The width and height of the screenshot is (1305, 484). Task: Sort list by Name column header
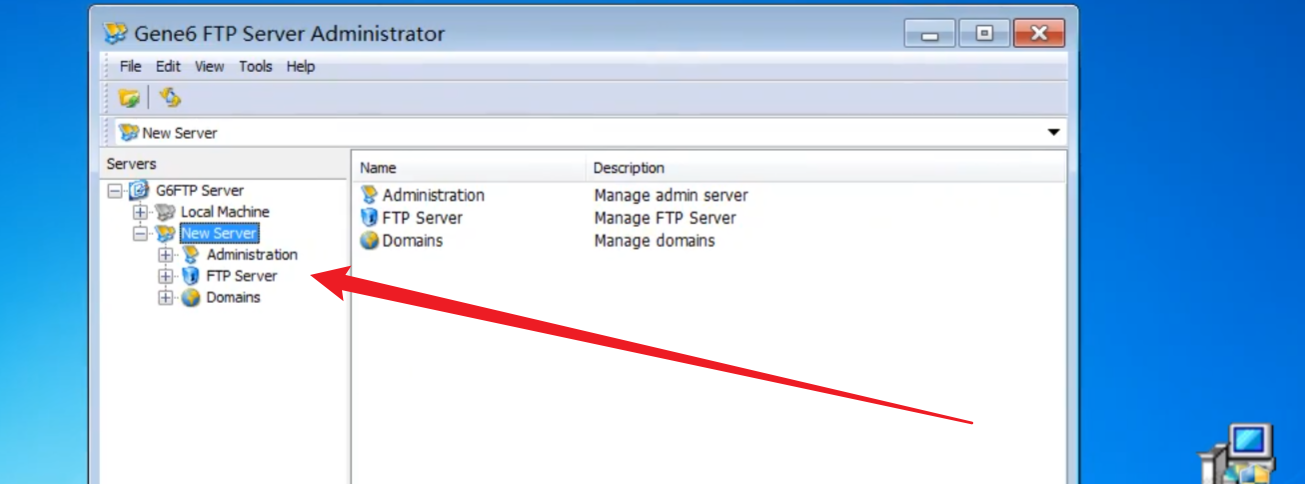point(378,168)
